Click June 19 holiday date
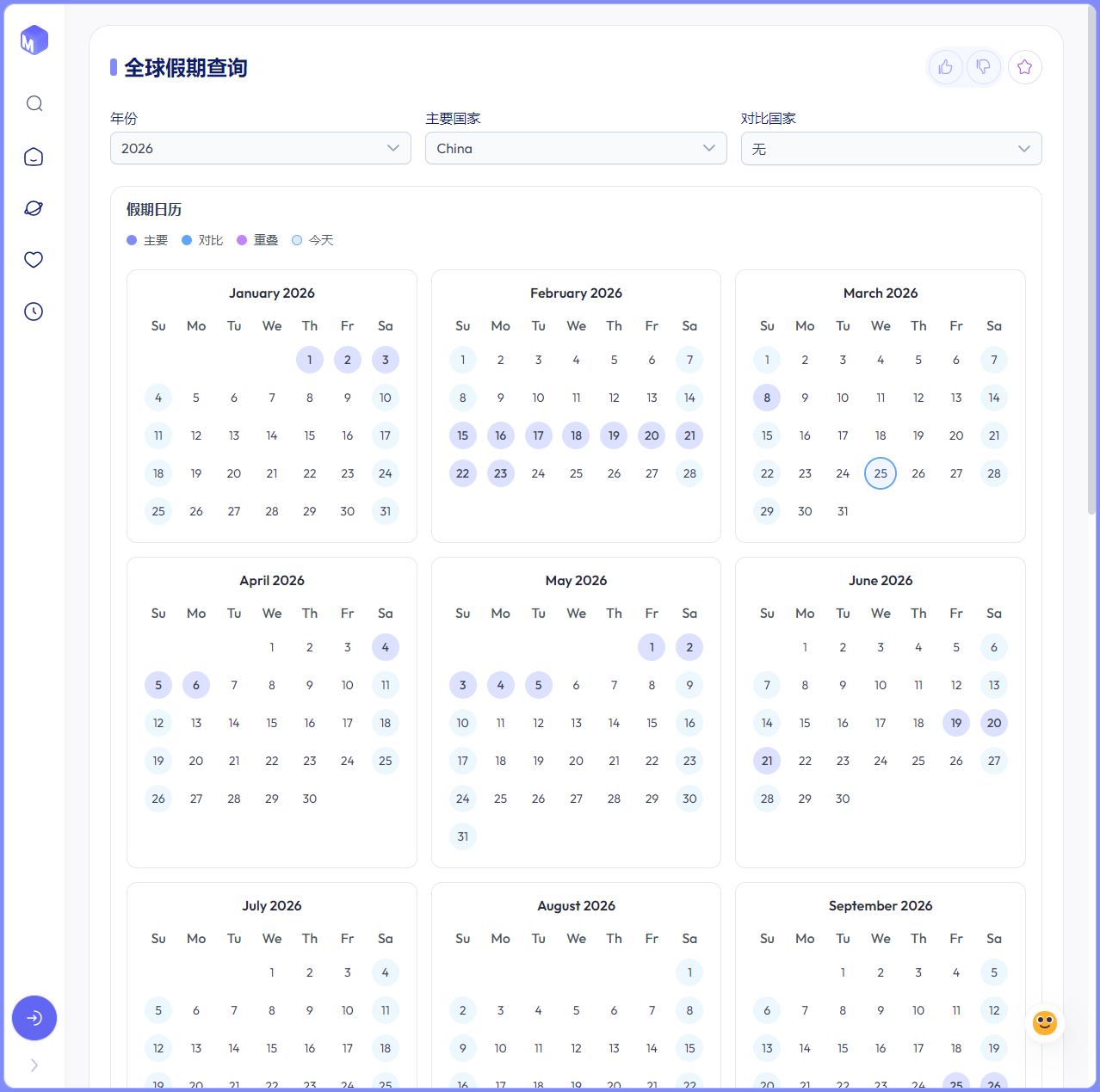The image size is (1100, 1092). point(956,723)
